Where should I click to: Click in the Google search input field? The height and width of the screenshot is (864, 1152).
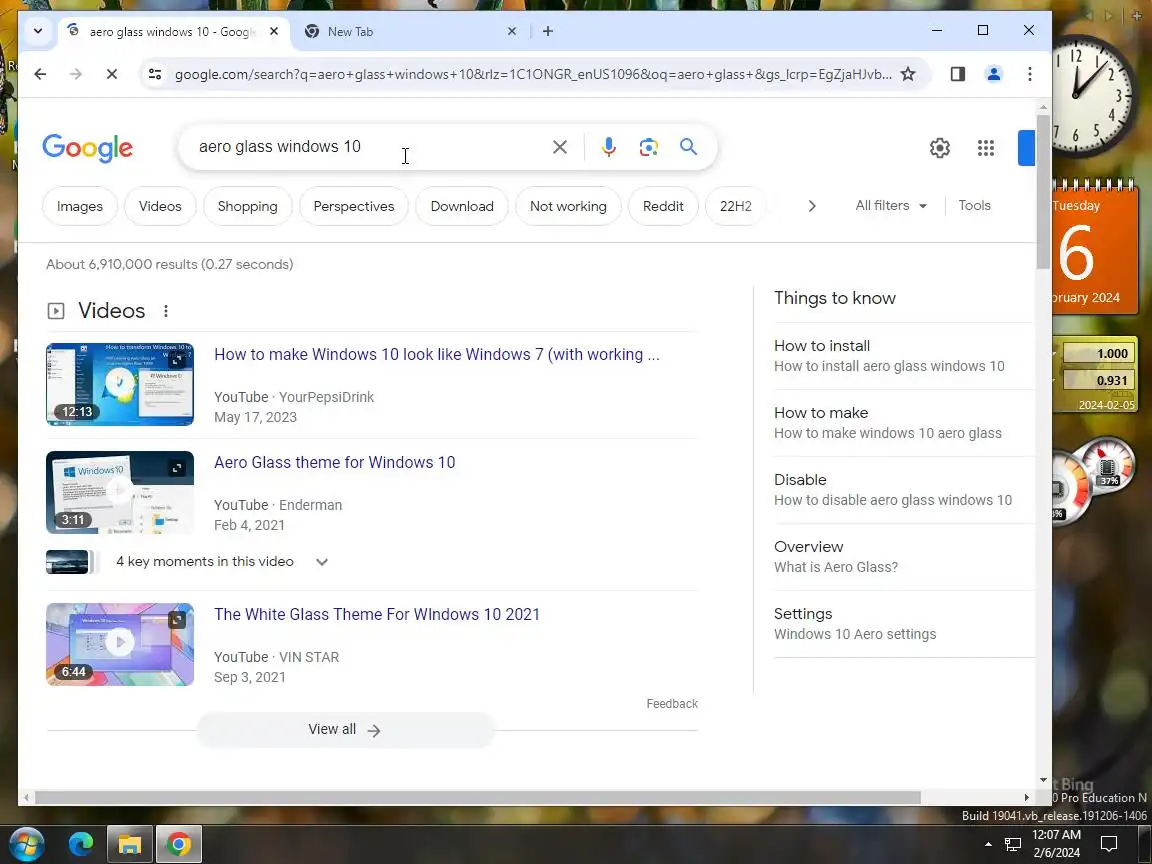coord(367,147)
